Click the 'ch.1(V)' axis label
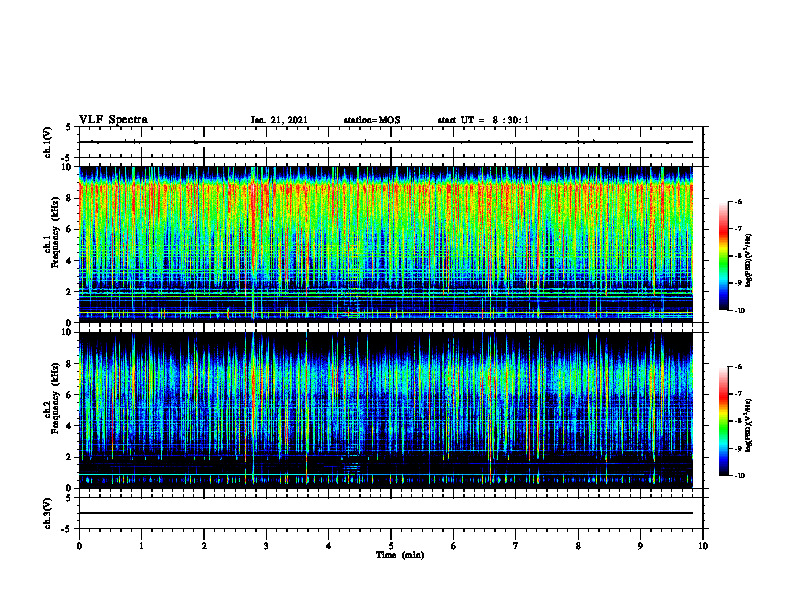The width and height of the screenshot is (792, 612). [47, 142]
